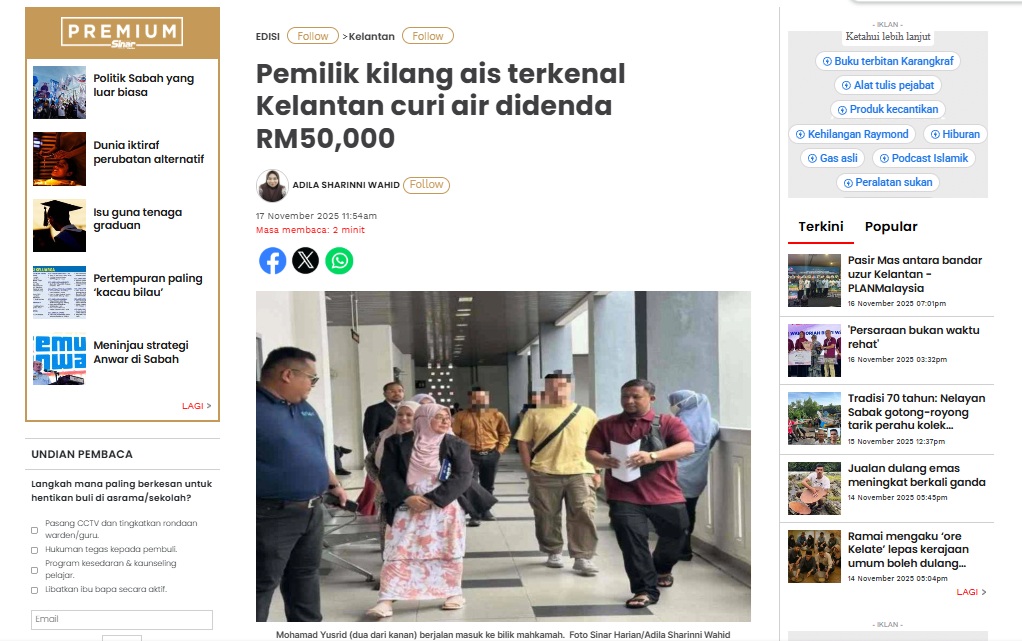Open the Sinar Premium logo banner
Image resolution: width=1022 pixels, height=641 pixels.
(x=122, y=33)
